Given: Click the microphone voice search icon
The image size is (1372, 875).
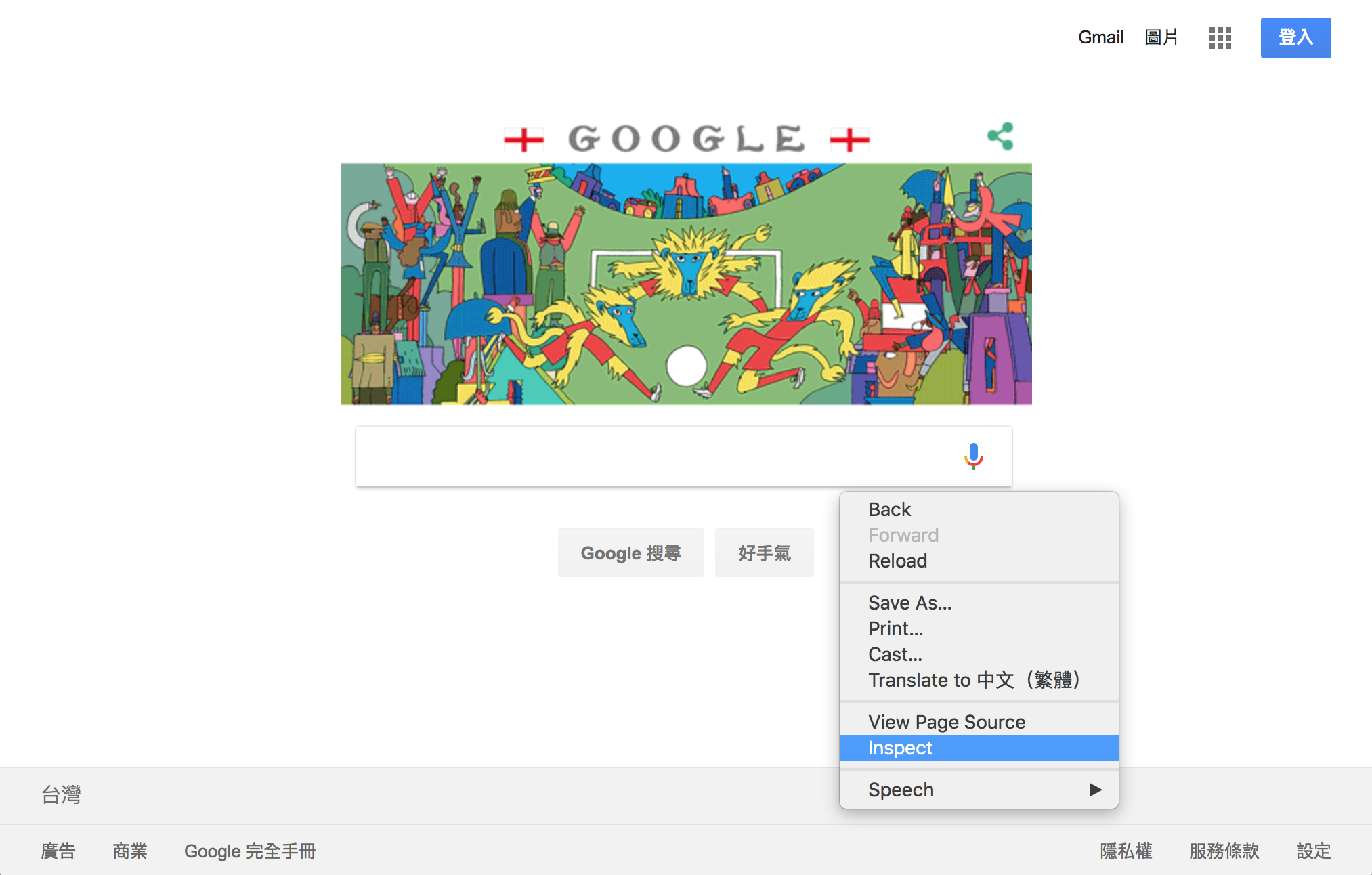Looking at the screenshot, I should [x=973, y=456].
